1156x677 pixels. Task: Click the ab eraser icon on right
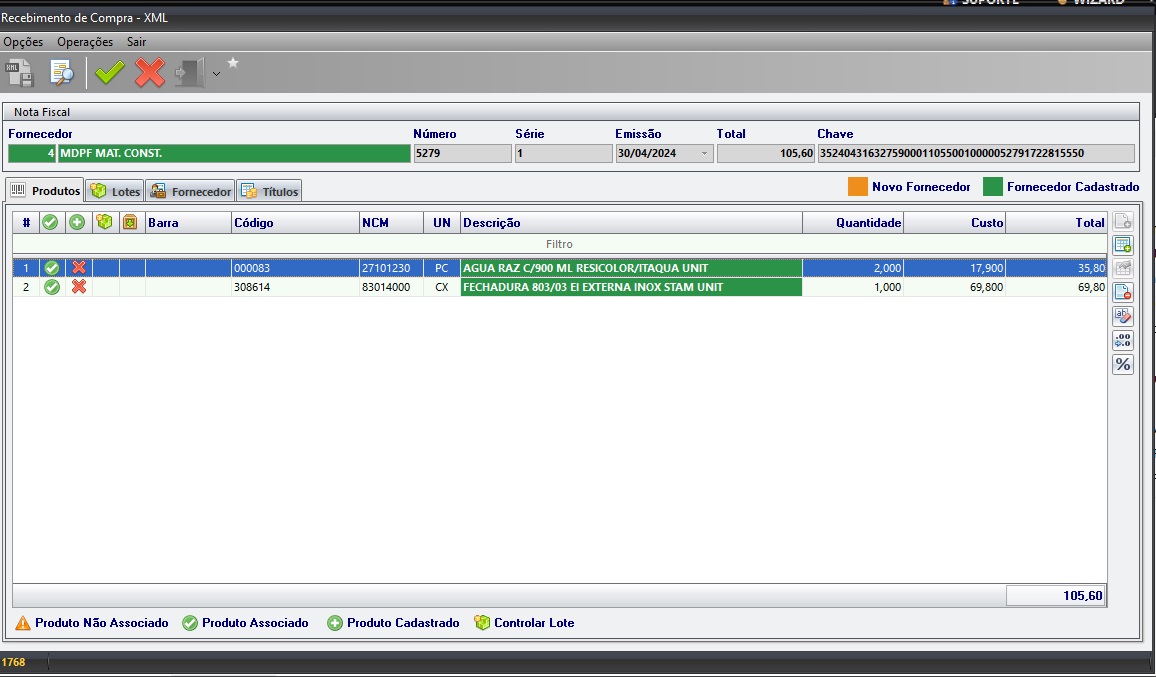(x=1123, y=316)
